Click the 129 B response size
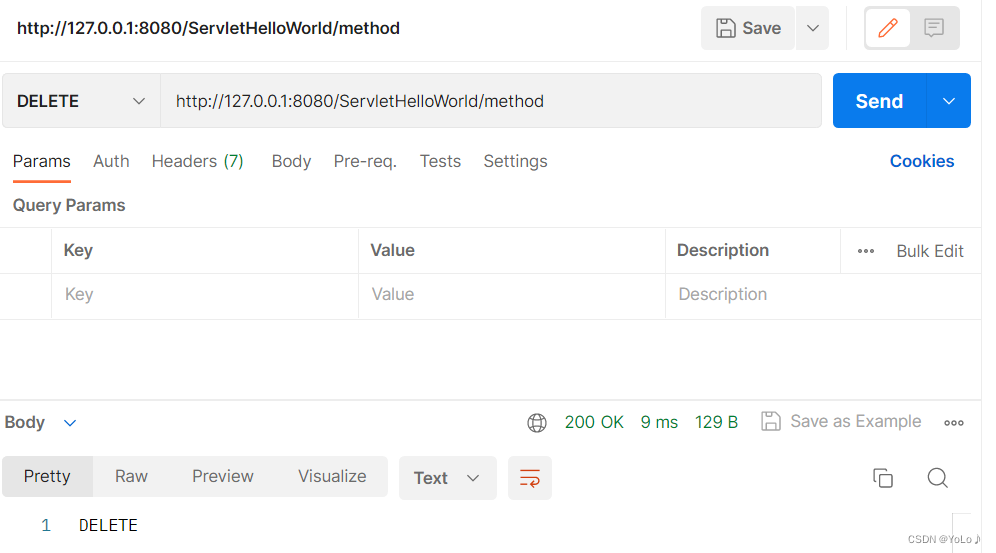Viewport: 996px width, 553px height. pyautogui.click(x=716, y=422)
